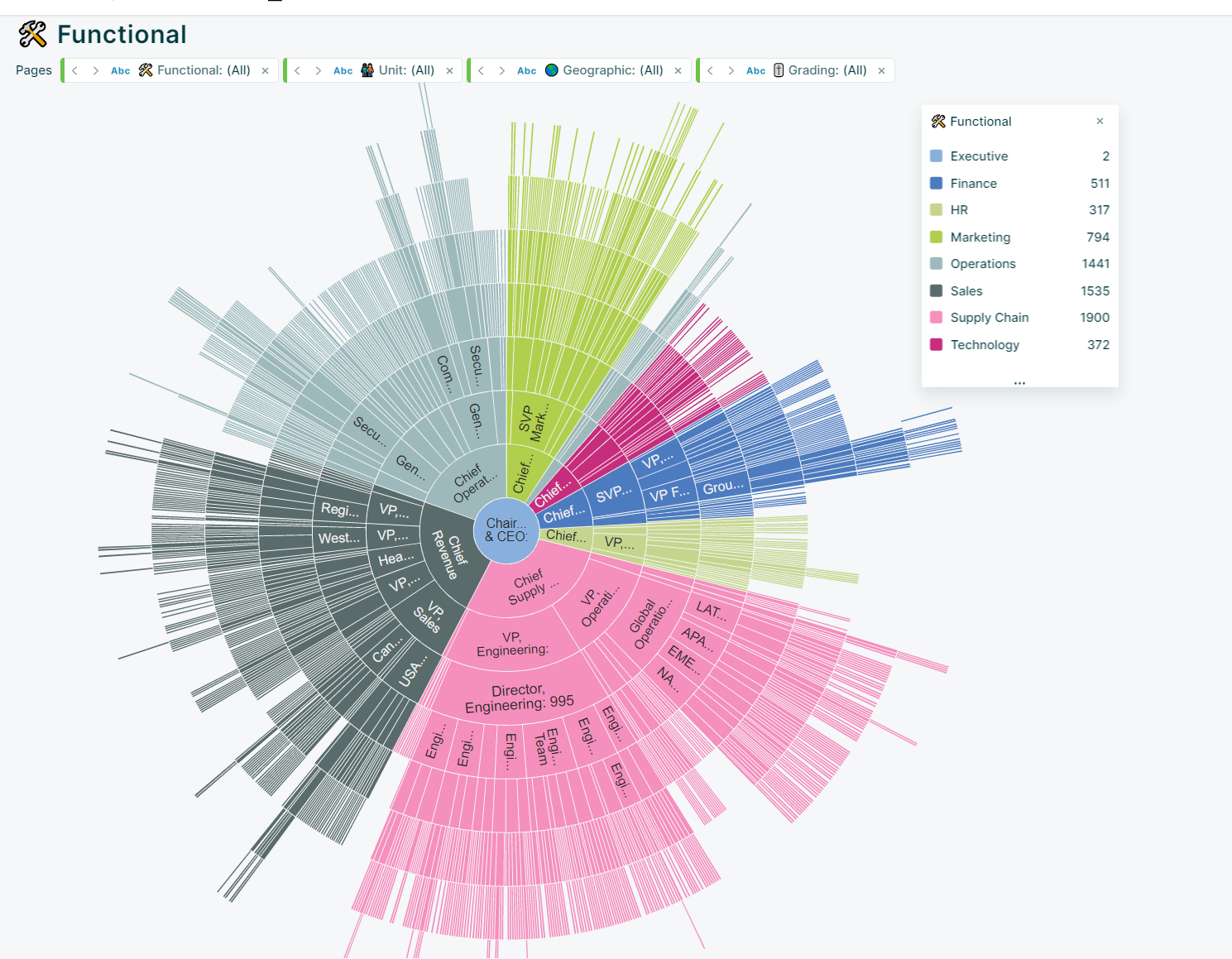Click the Functional icon in the legend panel header

pyautogui.click(x=937, y=121)
